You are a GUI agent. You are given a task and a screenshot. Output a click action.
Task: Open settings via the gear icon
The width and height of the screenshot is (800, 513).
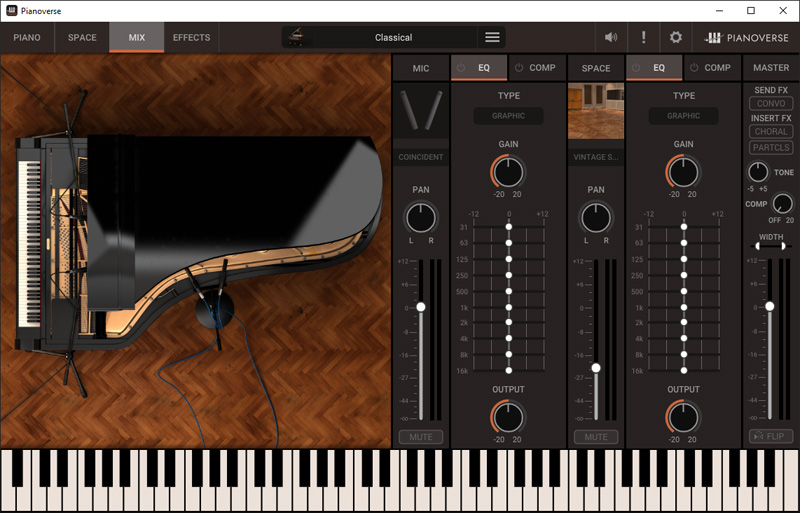[676, 37]
